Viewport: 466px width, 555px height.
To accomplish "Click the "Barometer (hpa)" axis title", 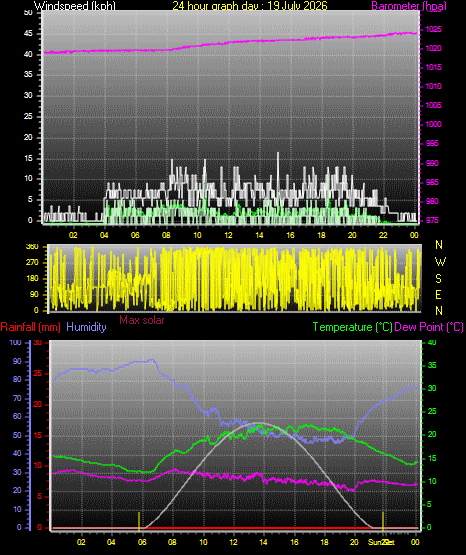I will click(409, 6).
